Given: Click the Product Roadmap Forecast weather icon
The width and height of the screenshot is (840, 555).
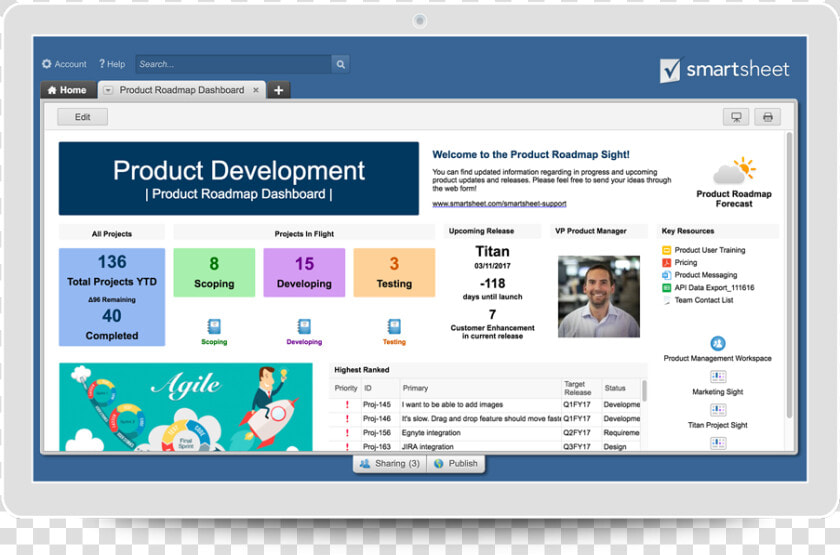Looking at the screenshot, I should coord(734,171).
